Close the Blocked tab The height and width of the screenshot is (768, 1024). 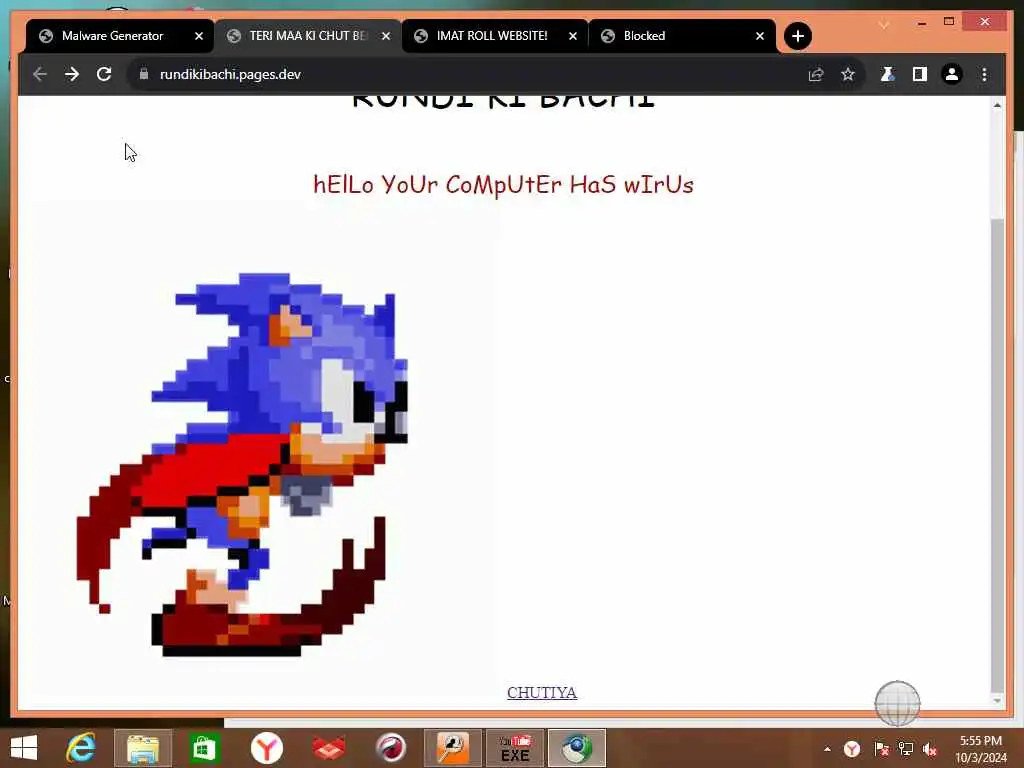(x=760, y=36)
